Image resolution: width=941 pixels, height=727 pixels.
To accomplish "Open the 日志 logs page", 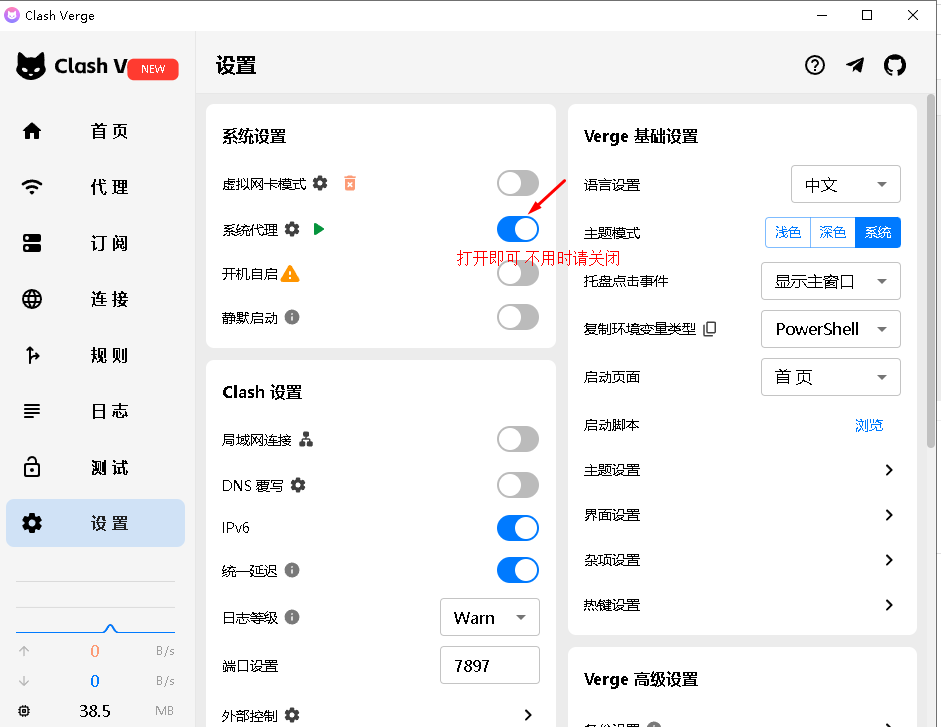I will coord(95,411).
